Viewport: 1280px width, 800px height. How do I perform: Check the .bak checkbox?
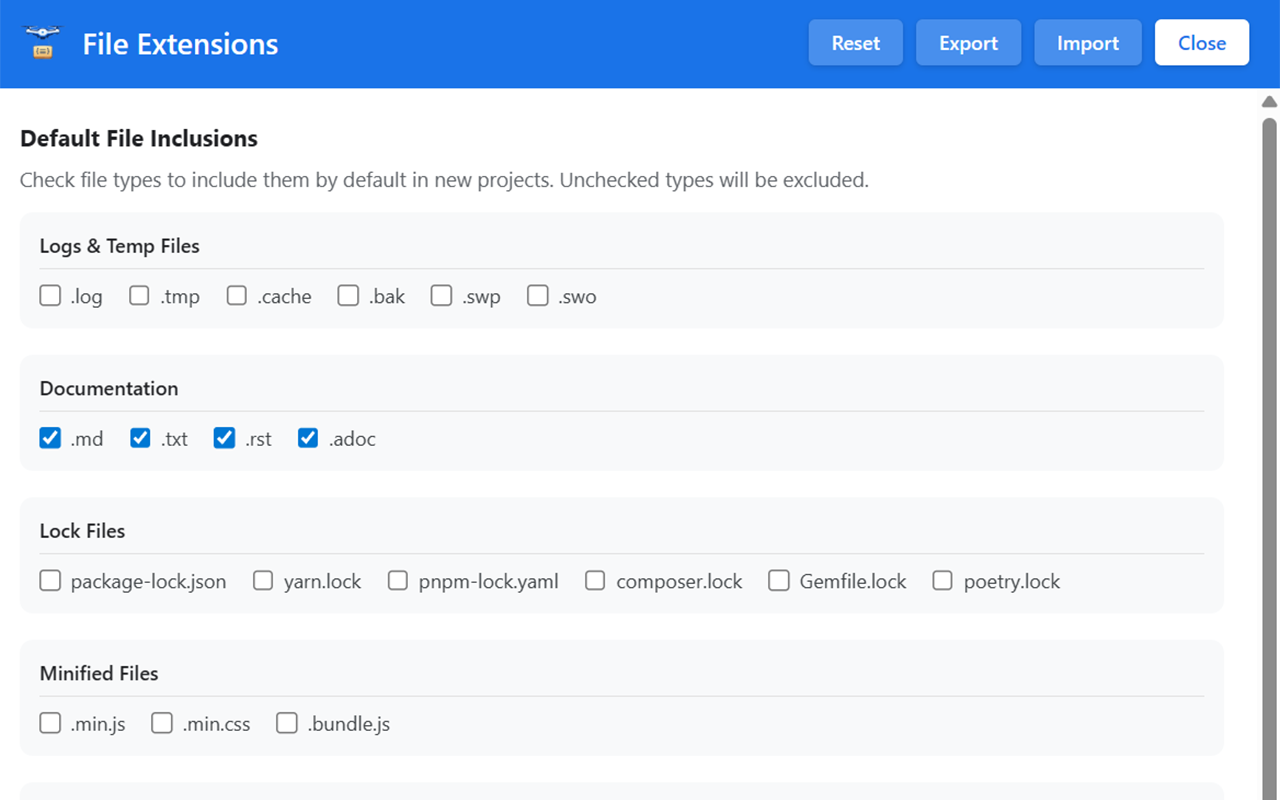(348, 295)
